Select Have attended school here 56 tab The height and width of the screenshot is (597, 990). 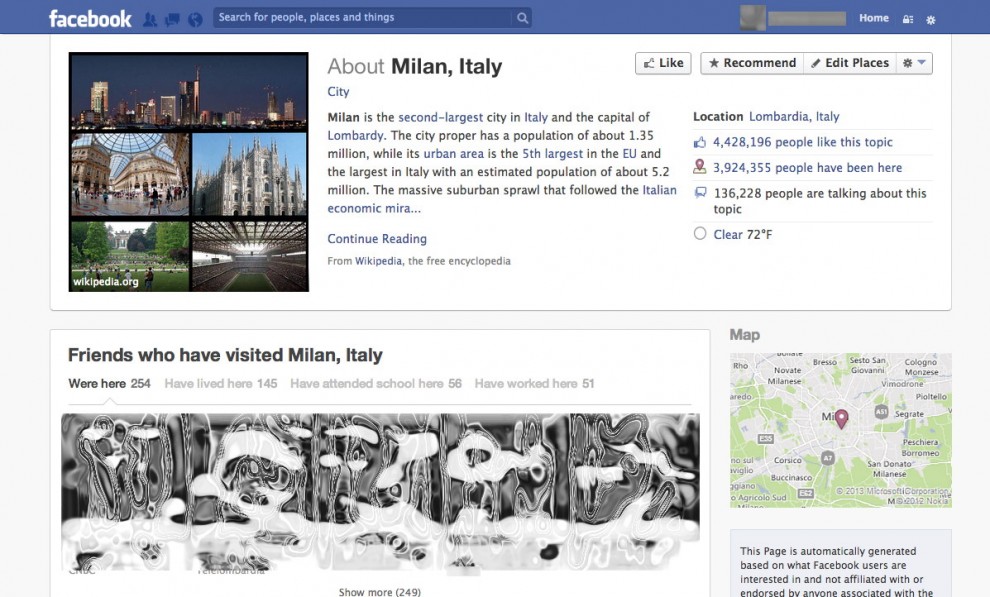point(376,384)
